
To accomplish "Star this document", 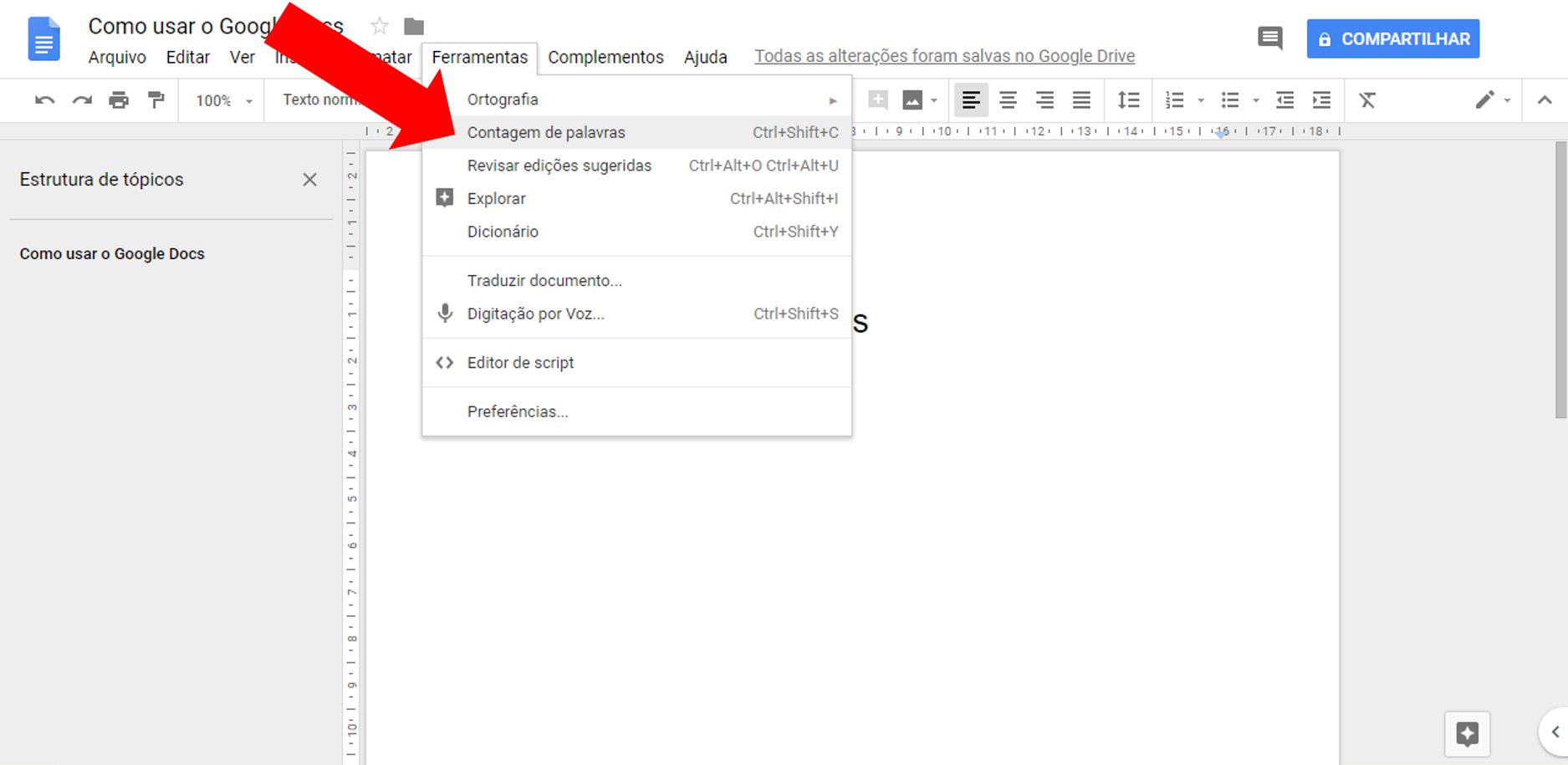I will tap(380, 27).
